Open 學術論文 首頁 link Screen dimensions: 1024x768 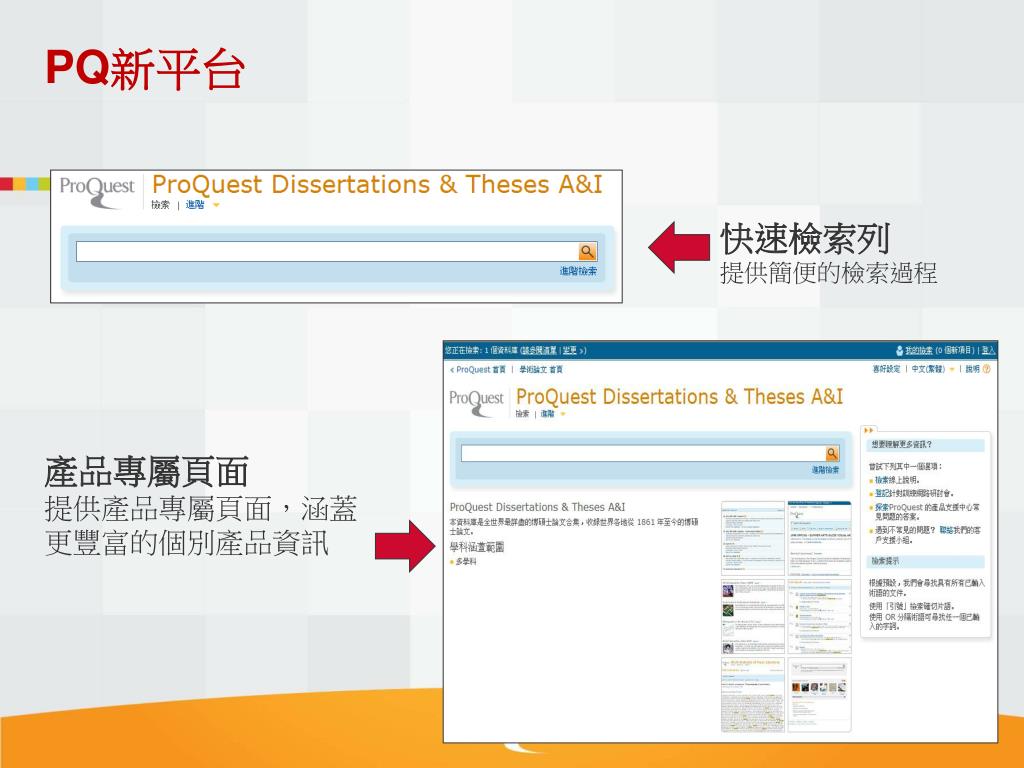[x=541, y=369]
